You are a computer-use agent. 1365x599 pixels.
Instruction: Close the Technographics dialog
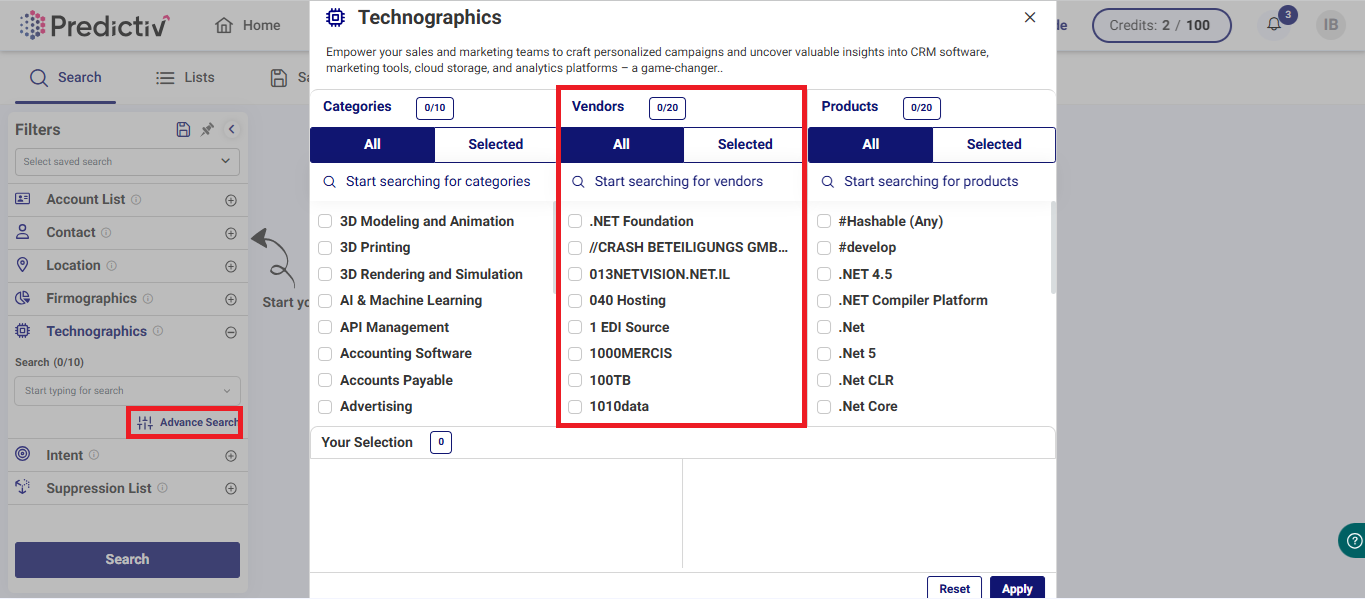(1030, 17)
